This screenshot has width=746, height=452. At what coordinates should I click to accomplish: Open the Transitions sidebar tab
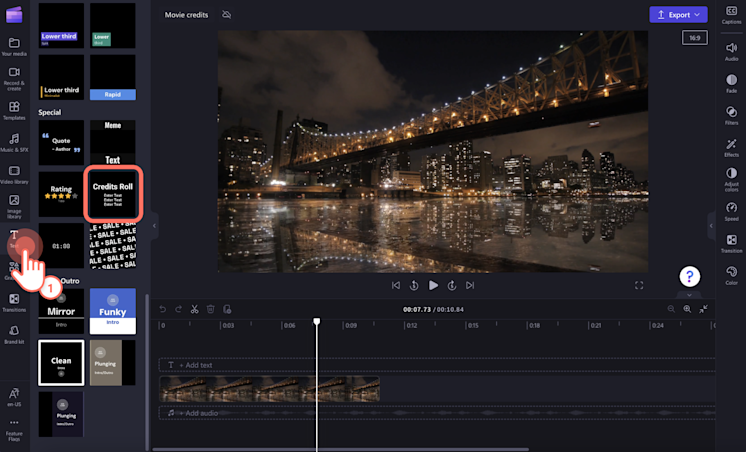[x=14, y=303]
